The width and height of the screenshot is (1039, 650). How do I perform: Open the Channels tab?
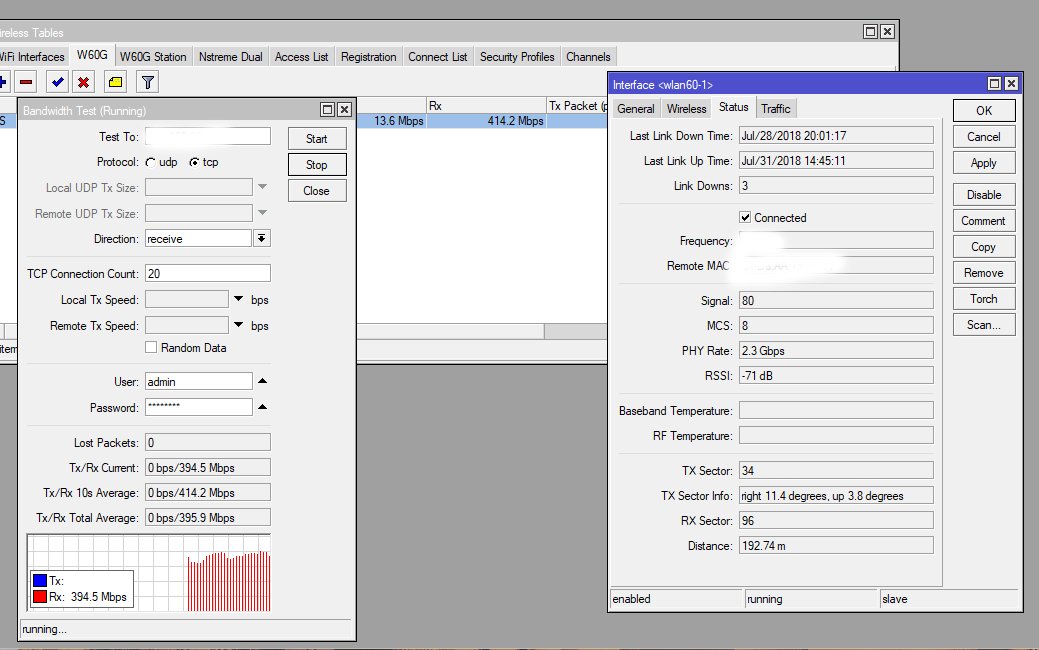pos(588,57)
